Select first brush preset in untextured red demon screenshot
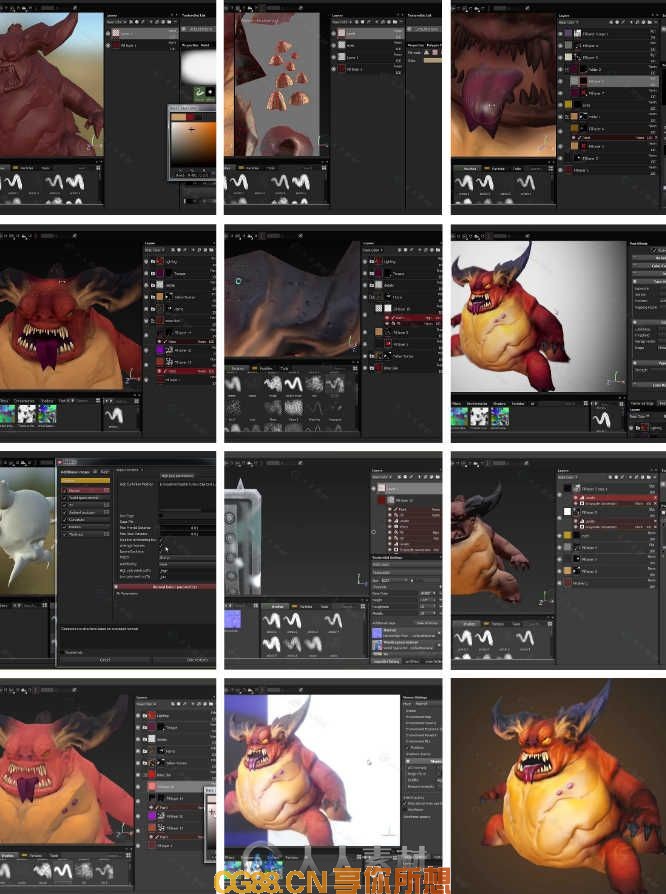This screenshot has height=894, width=666. tap(13, 183)
